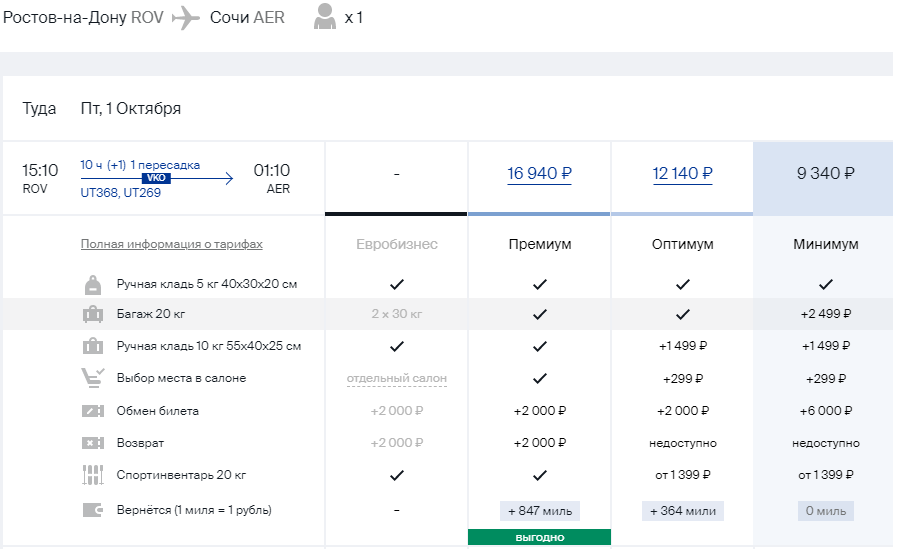
Task: Click the + 847 миль badge
Action: pos(540,511)
